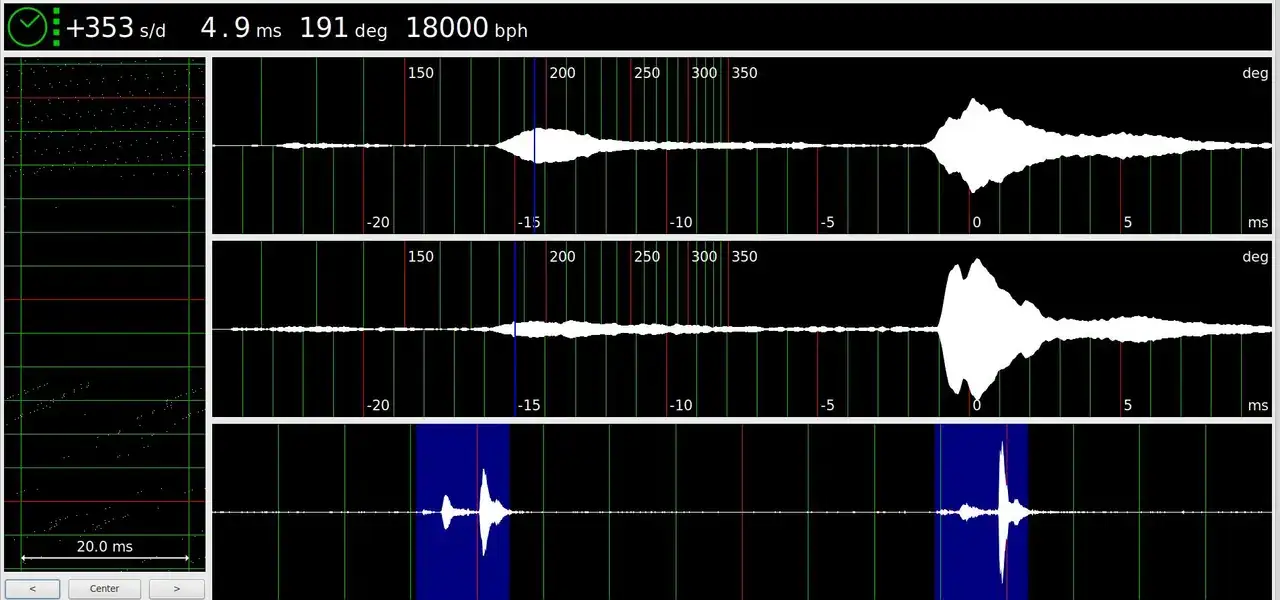
Task: Click the green signal level bars indicator
Action: coord(56,27)
